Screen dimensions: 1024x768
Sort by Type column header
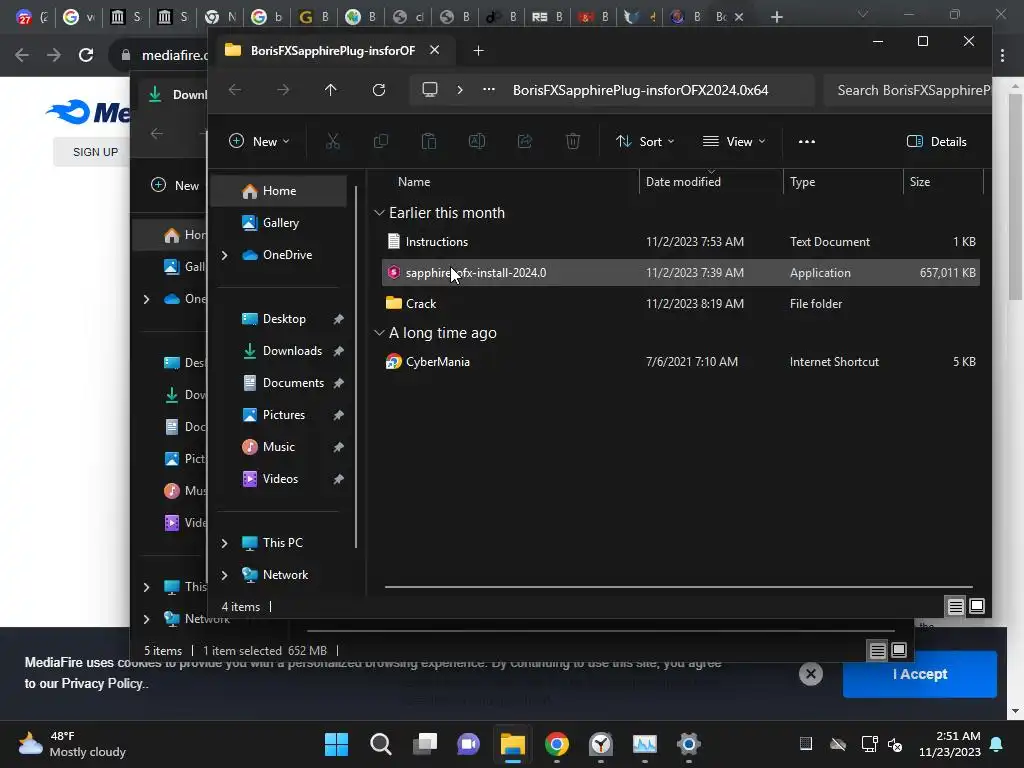tap(803, 182)
